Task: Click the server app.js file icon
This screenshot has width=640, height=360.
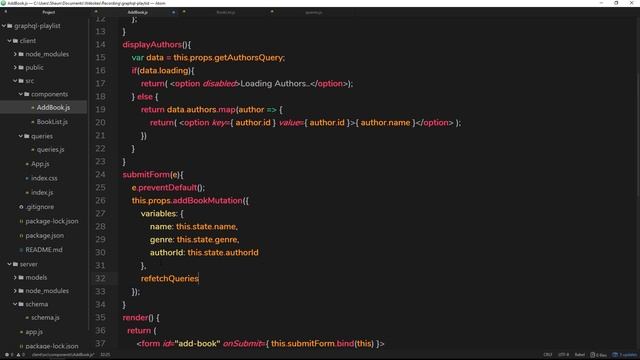Action: [21, 332]
